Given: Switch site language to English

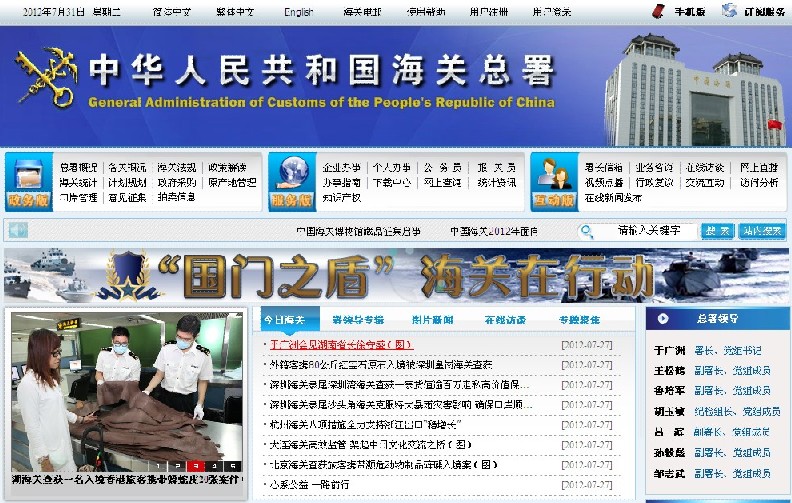Looking at the screenshot, I should click(x=299, y=12).
